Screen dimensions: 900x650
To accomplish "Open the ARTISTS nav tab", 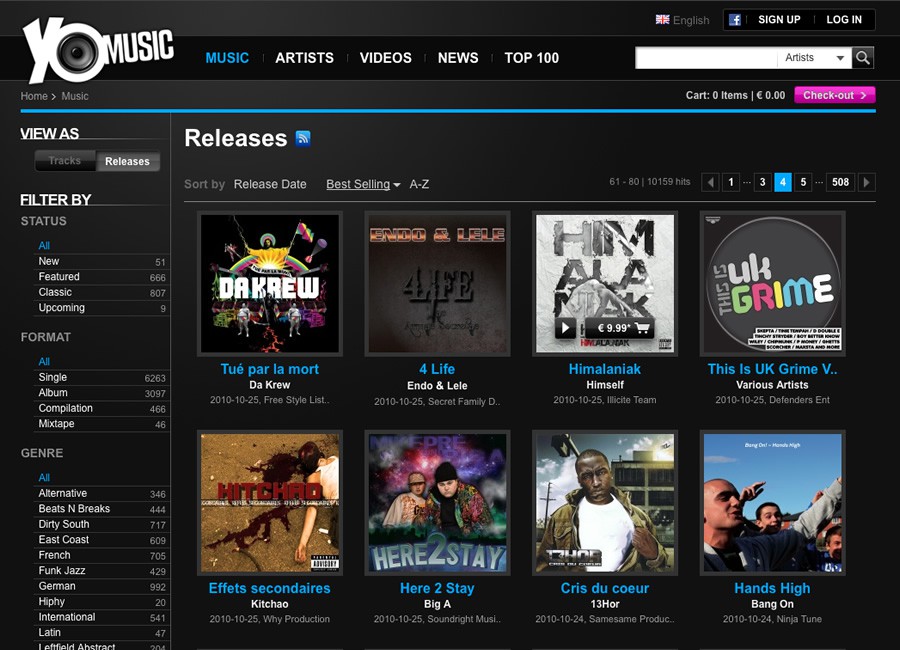I will [304, 58].
